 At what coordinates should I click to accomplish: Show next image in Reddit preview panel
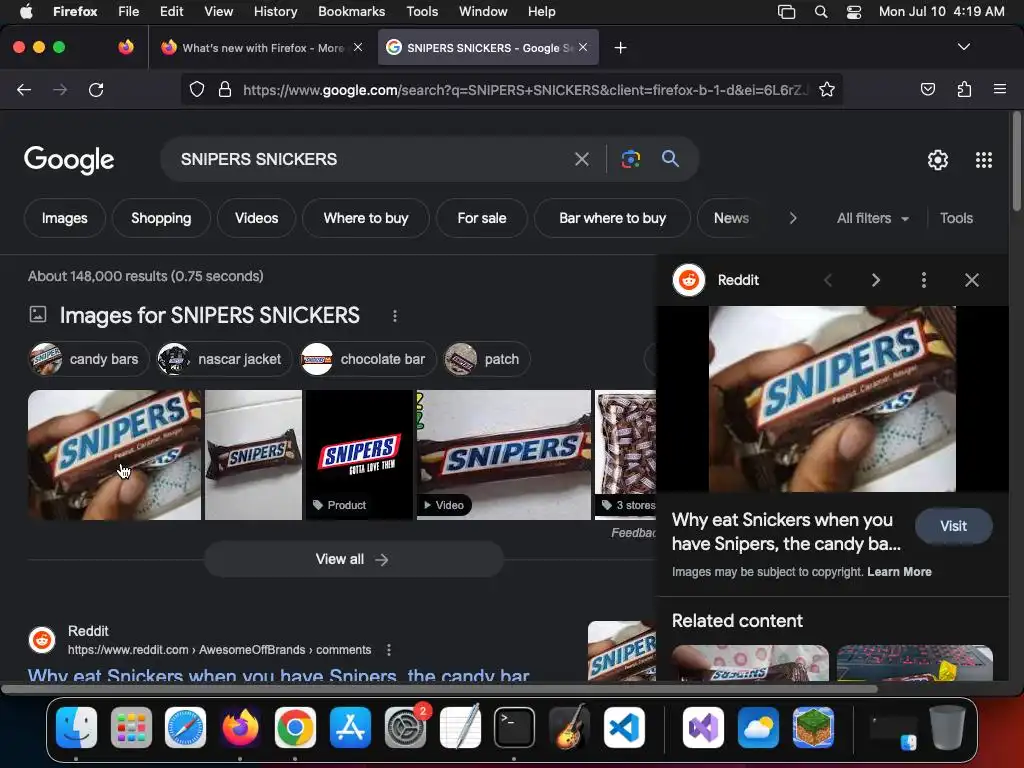pos(876,280)
